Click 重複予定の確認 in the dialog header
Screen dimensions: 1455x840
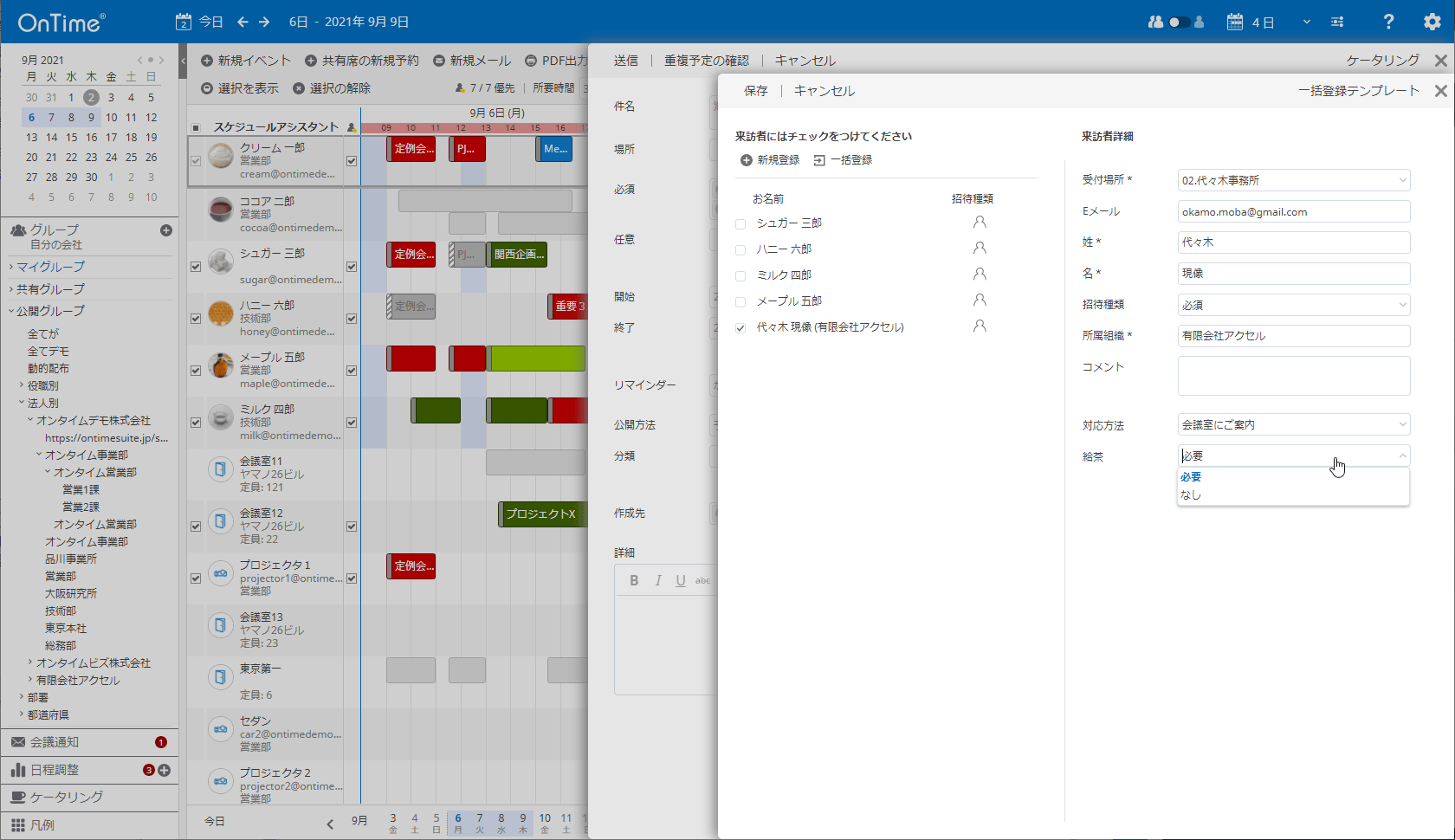[708, 61]
